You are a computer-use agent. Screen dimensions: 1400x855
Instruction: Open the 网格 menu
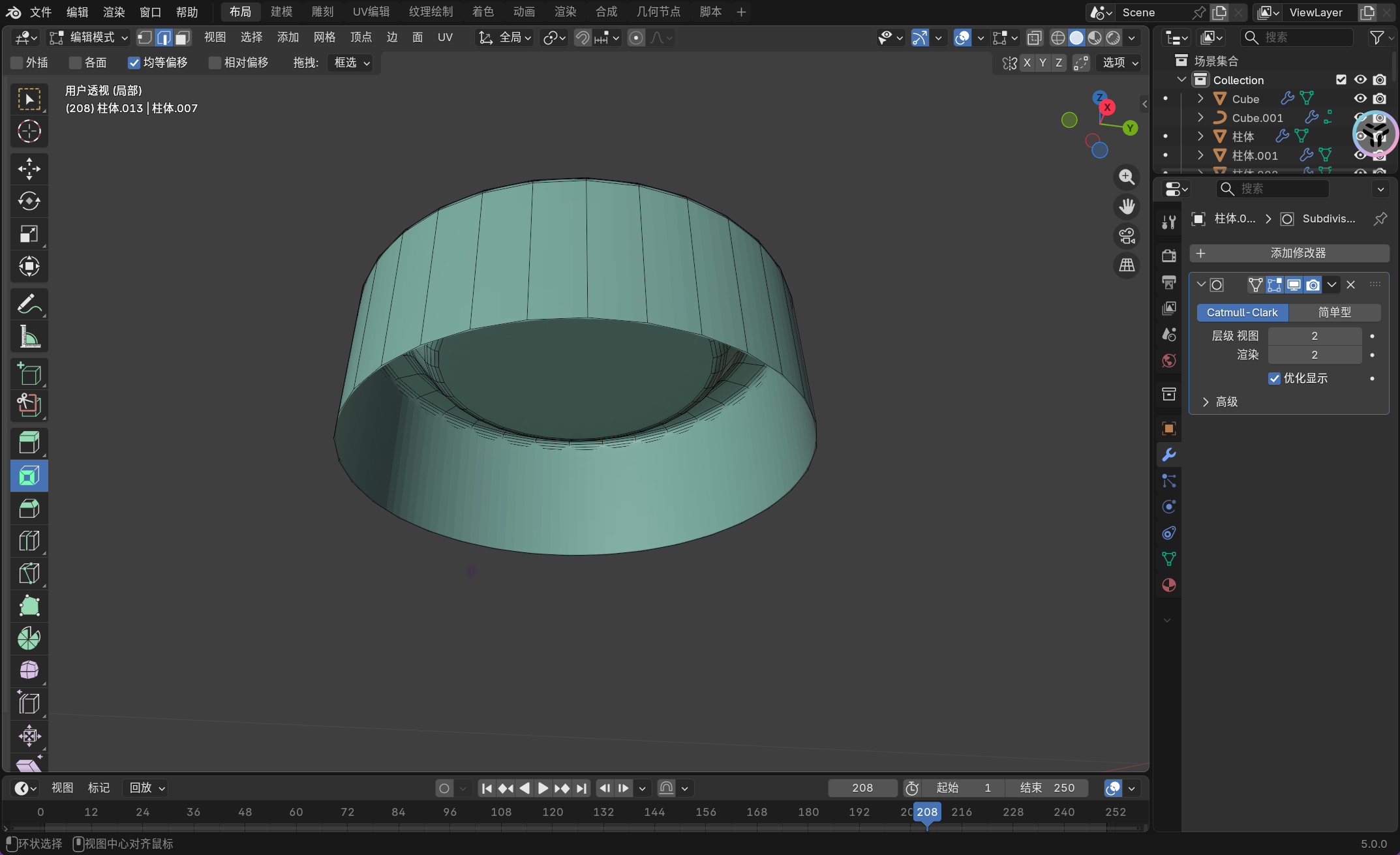tap(324, 38)
